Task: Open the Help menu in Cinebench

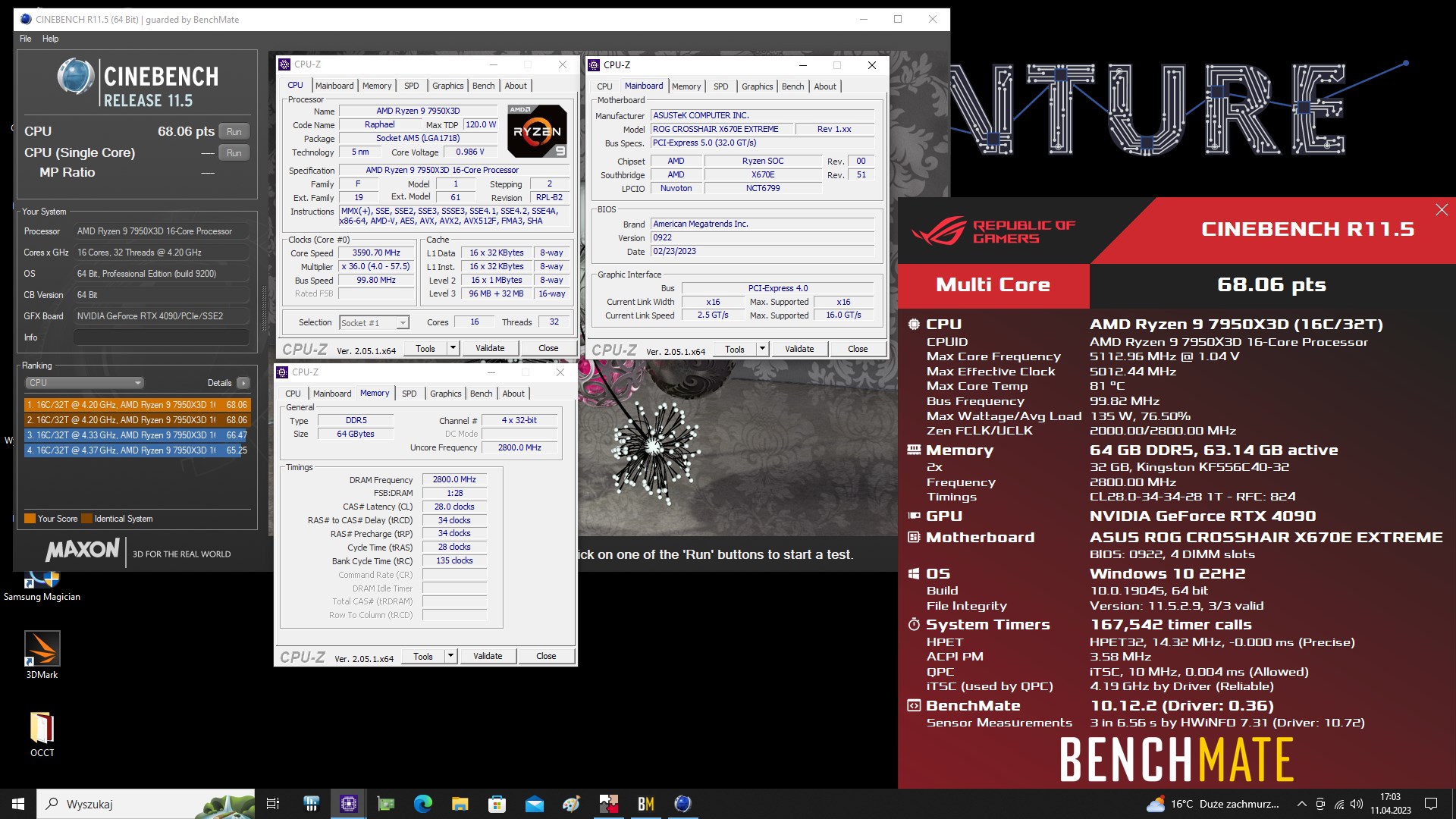Action: [50, 39]
